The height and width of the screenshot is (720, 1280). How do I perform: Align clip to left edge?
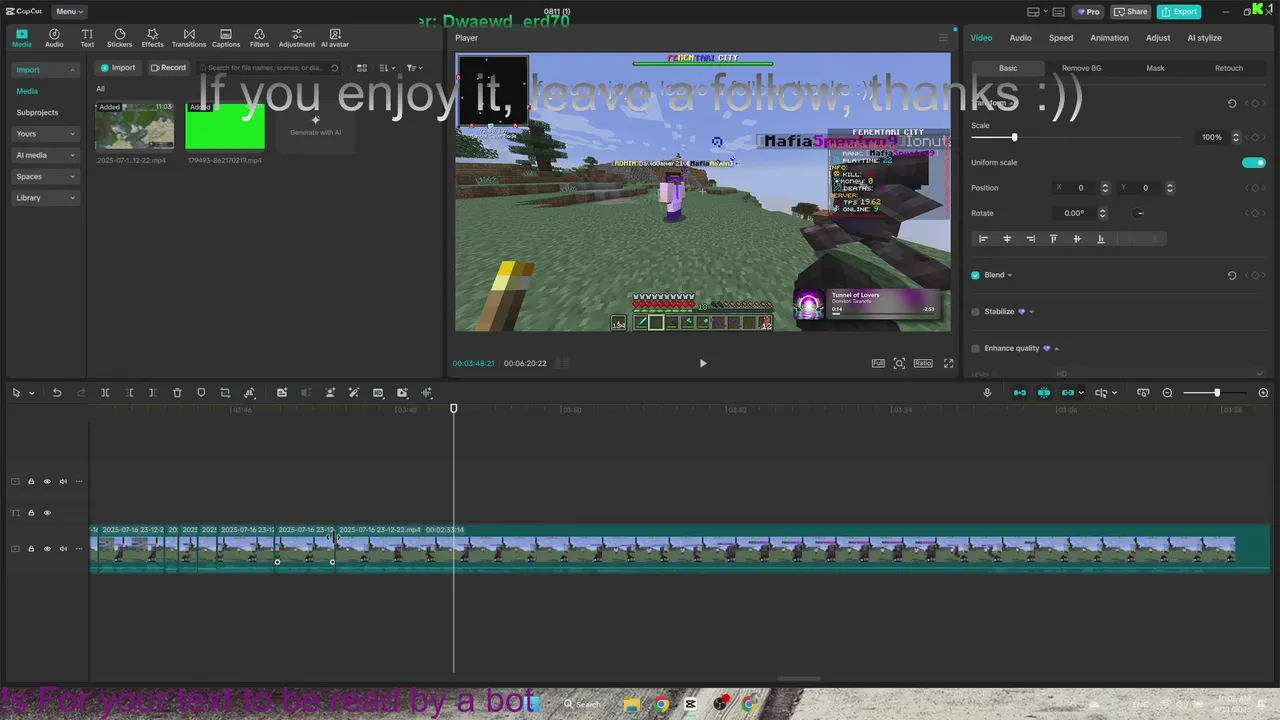pyautogui.click(x=983, y=239)
